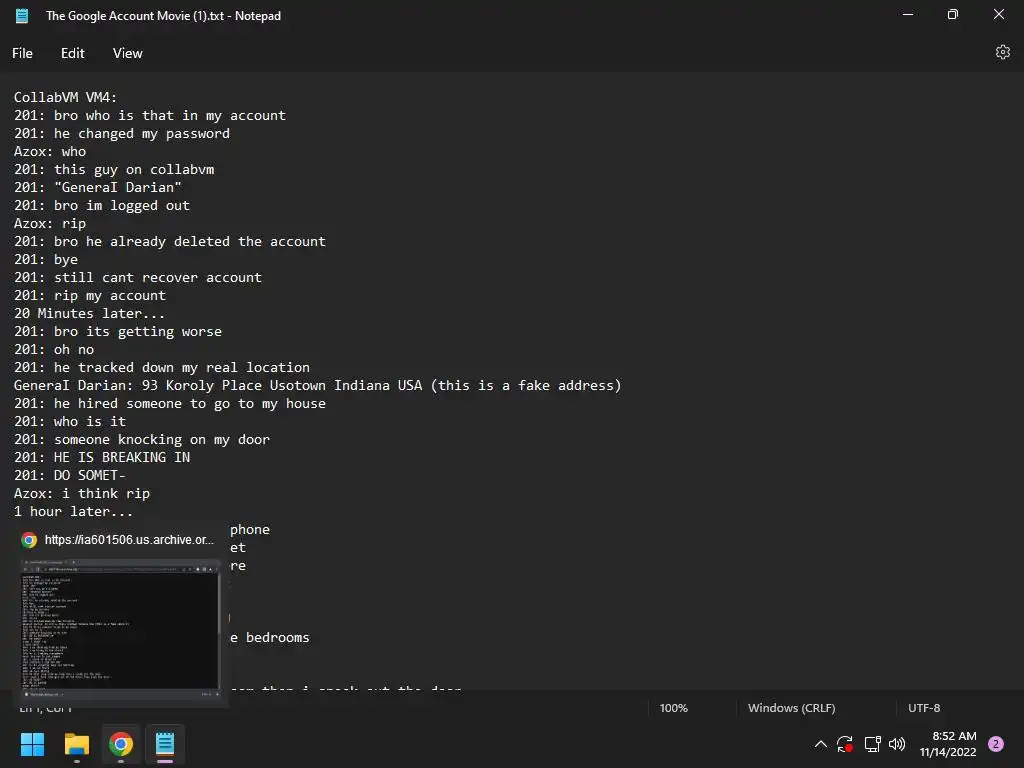
Task: Open clock showing 8:52 AM
Action: (x=948, y=744)
